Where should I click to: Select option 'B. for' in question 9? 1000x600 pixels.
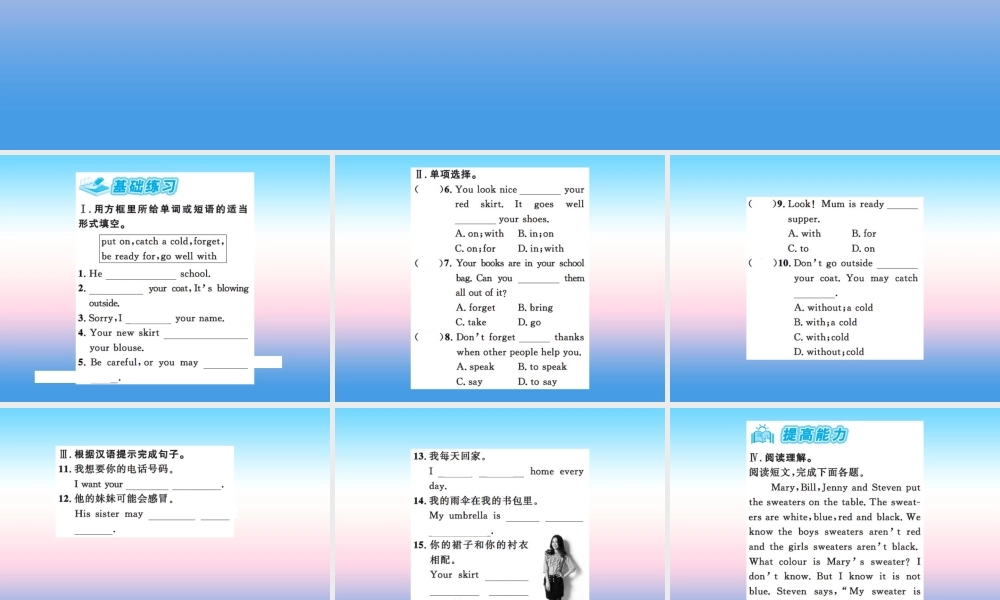pyautogui.click(x=864, y=233)
